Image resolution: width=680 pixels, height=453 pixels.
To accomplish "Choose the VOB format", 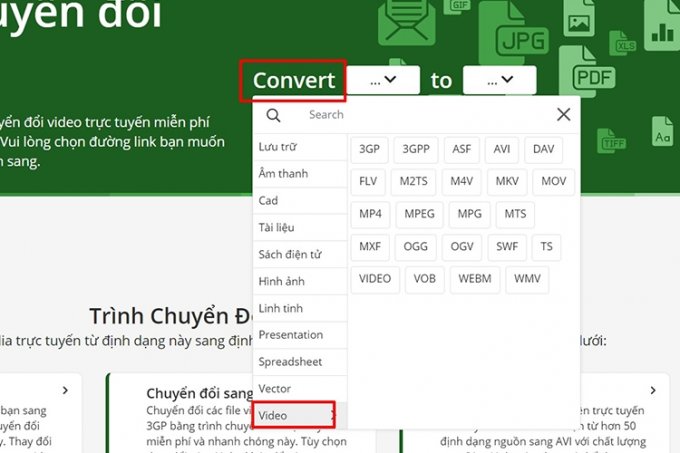I will click(x=425, y=279).
